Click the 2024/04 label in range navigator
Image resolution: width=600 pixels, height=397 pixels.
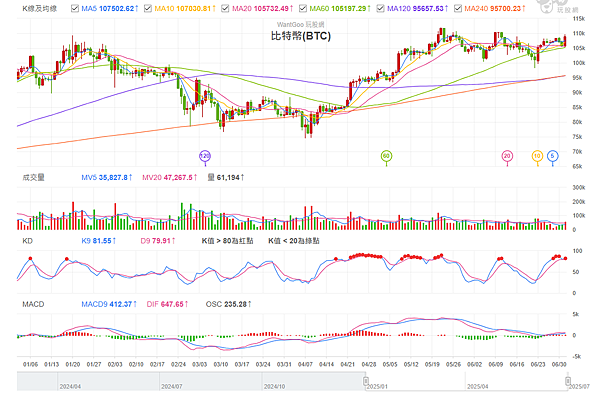(x=70, y=387)
